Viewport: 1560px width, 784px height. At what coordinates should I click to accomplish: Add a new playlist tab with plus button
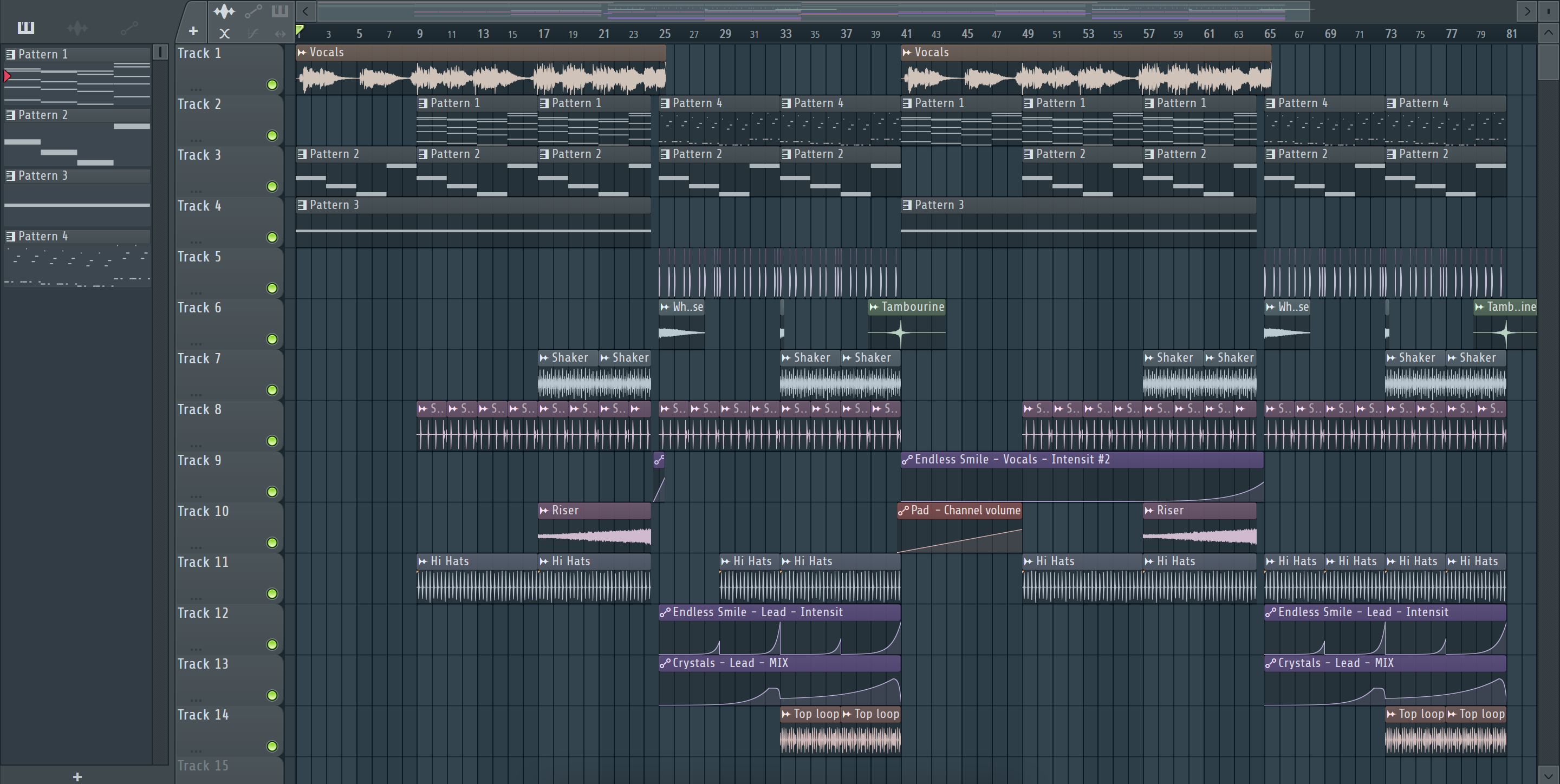pos(193,31)
